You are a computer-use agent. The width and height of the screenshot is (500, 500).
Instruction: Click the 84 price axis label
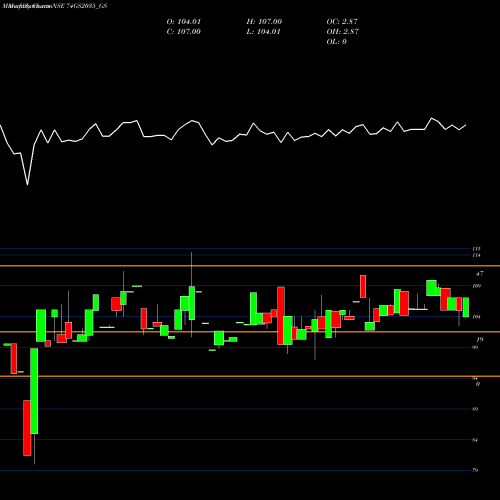475,440
